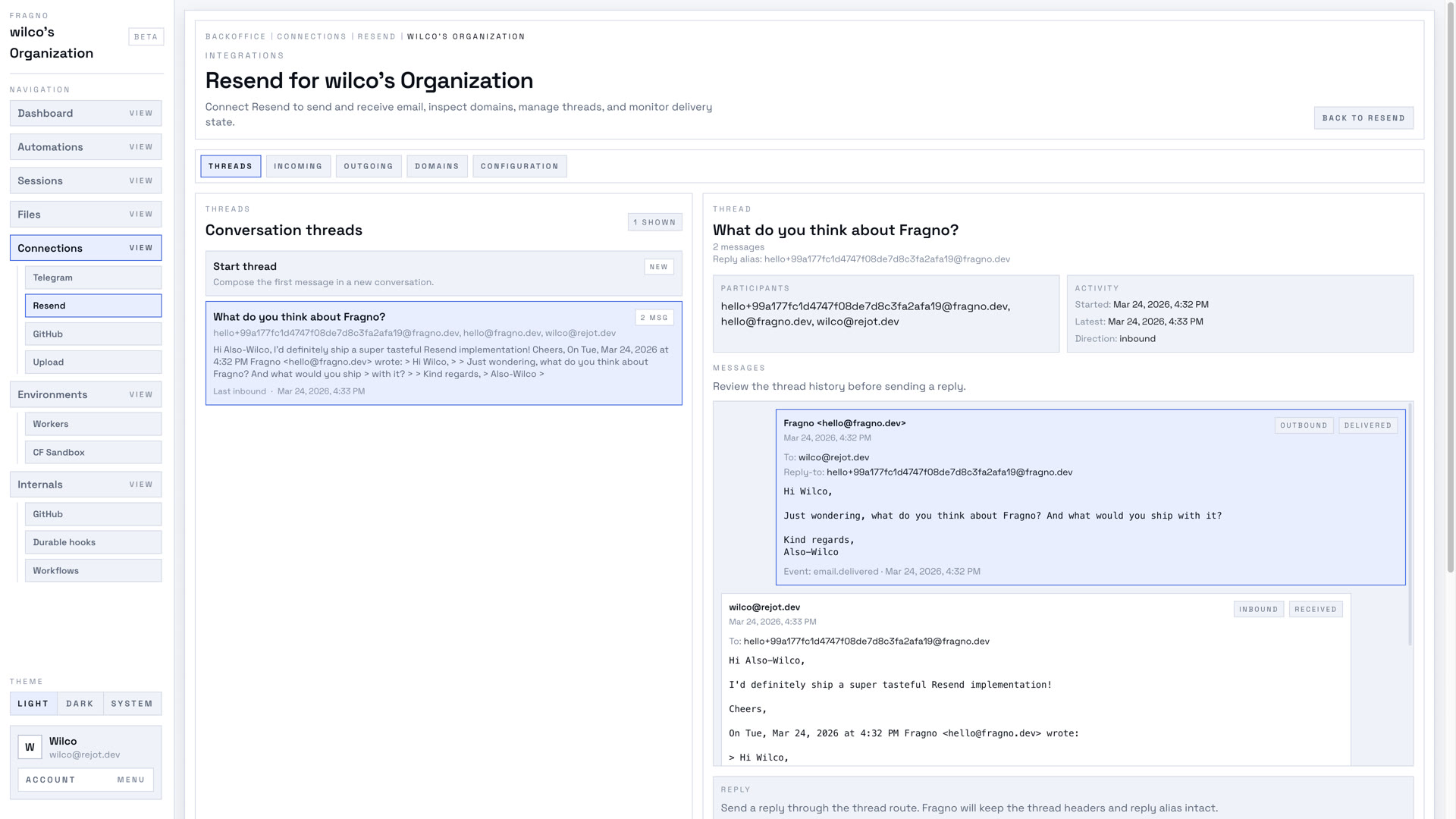1456x819 pixels.
Task: Expand the Environments navigation section
Action: click(86, 394)
